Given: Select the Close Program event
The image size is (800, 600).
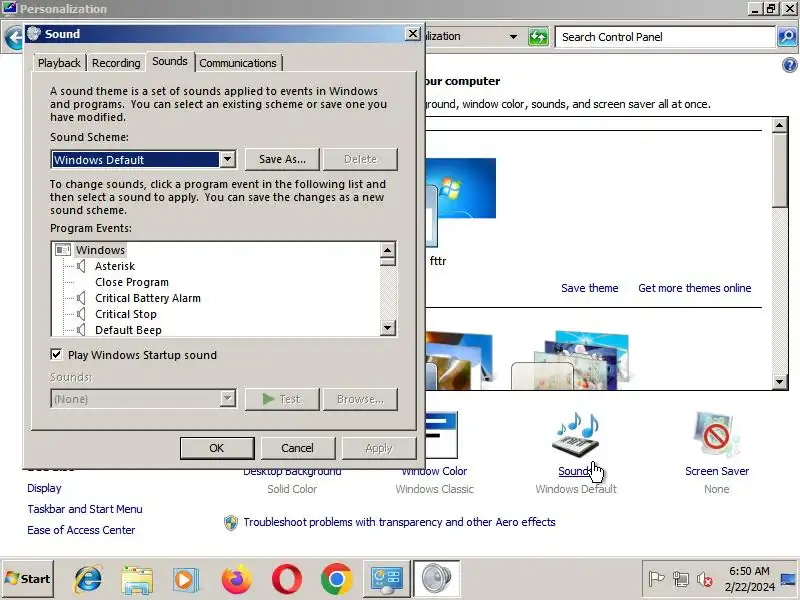Looking at the screenshot, I should 132,282.
